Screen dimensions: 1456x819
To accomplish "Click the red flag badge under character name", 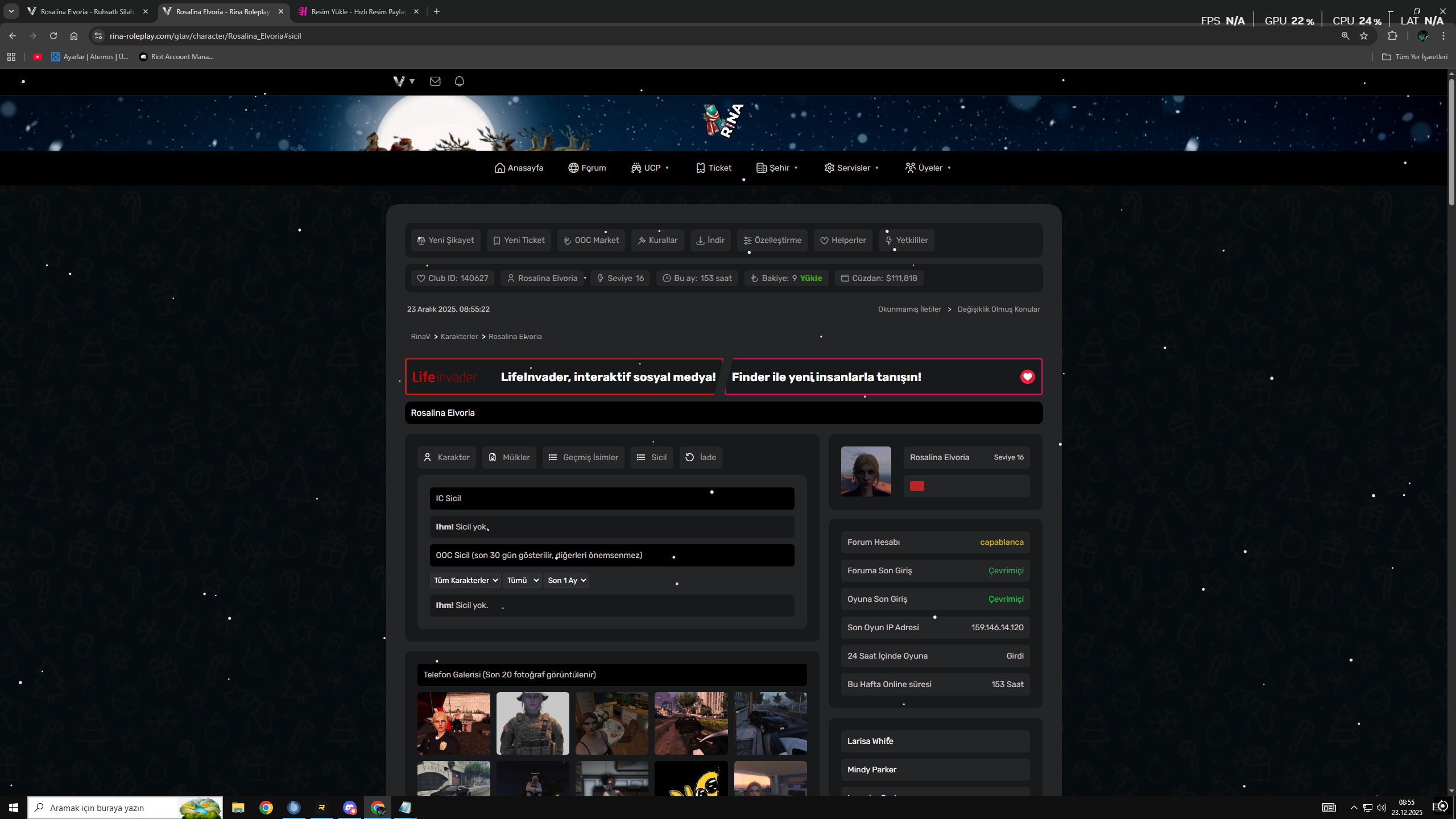I will point(917,486).
